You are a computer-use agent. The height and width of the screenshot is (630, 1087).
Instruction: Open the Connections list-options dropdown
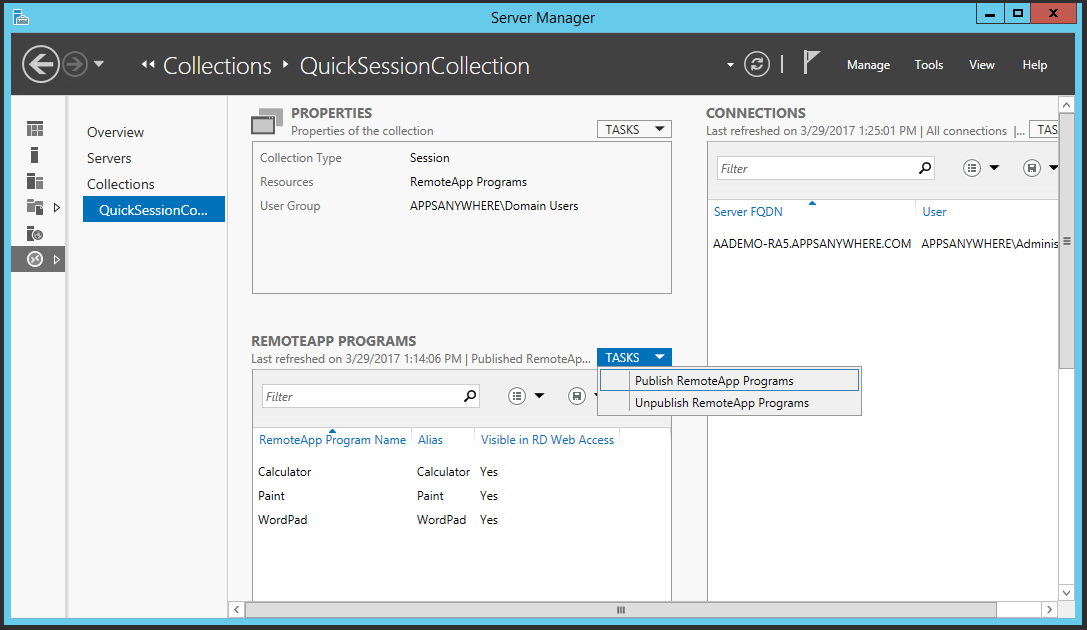click(x=980, y=168)
